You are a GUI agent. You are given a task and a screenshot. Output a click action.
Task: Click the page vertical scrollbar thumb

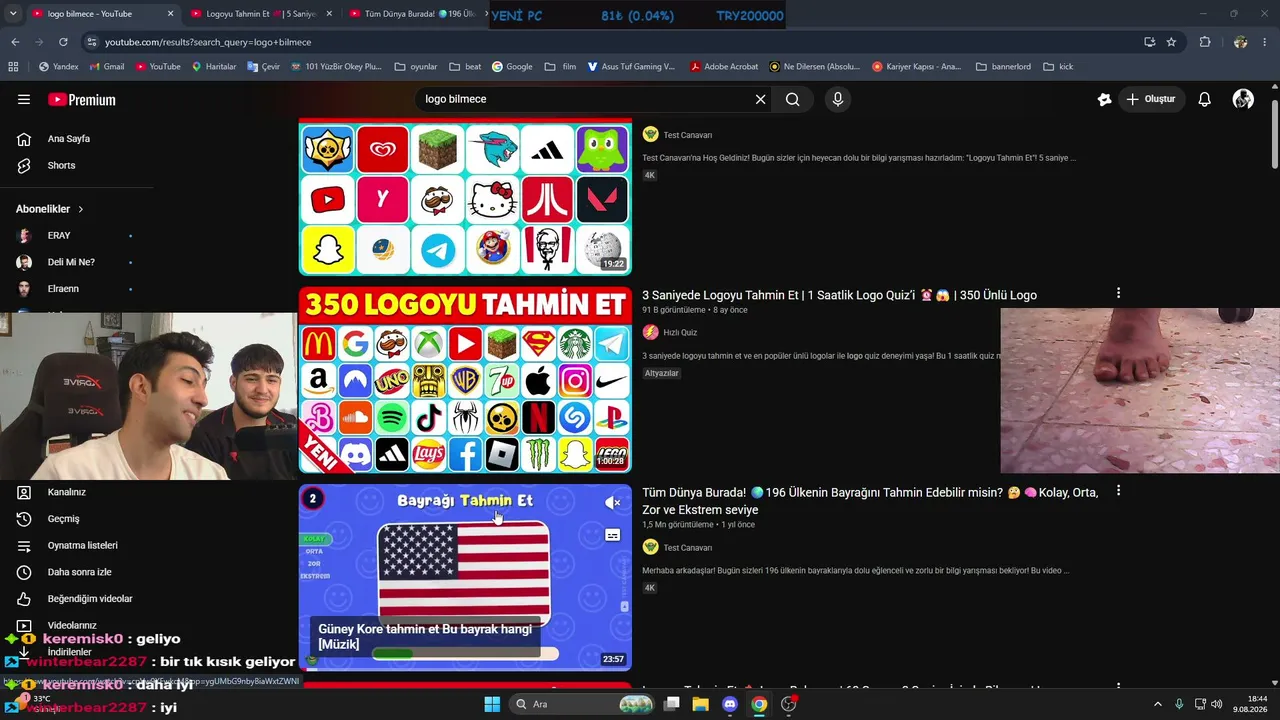[x=1274, y=133]
